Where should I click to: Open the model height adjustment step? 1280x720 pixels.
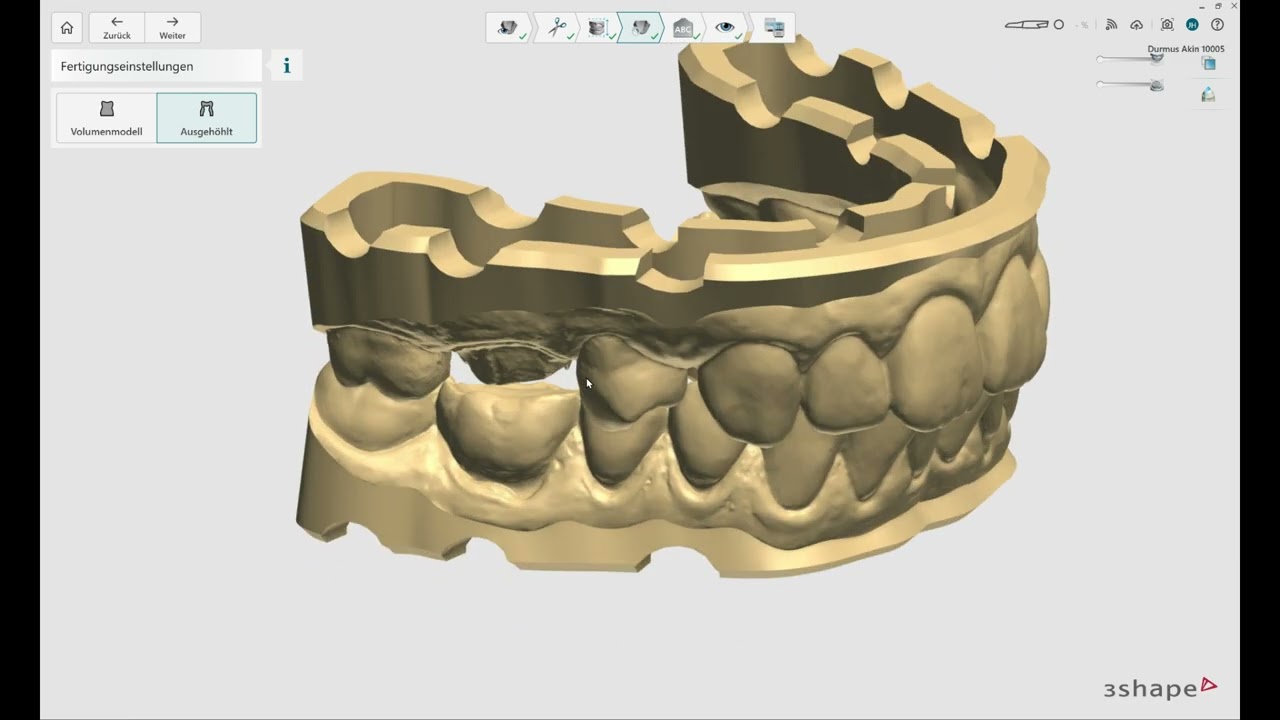point(599,28)
